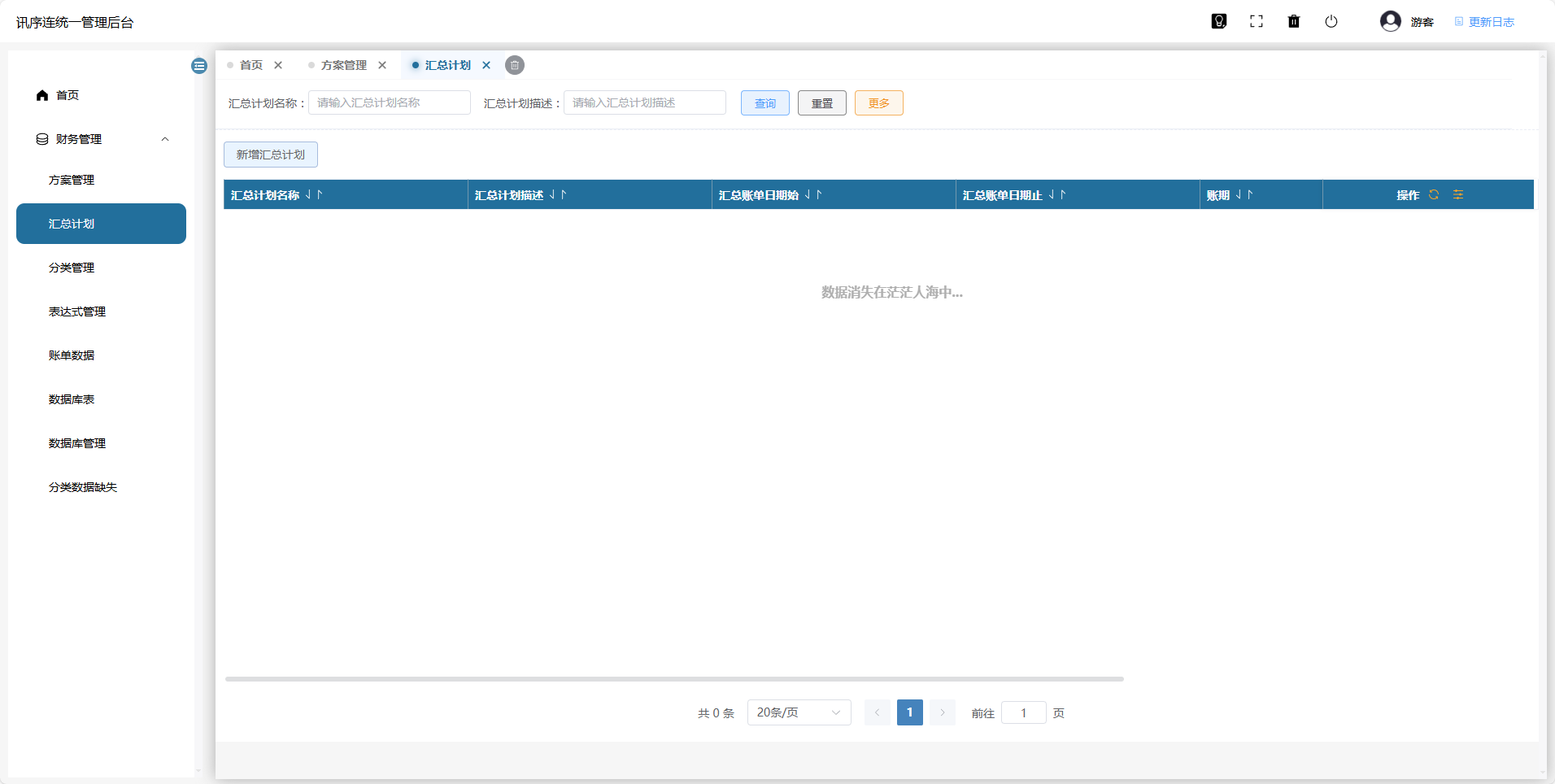This screenshot has height=784, width=1555.
Task: Click the 讯序连统一管理后台 title
Action: point(75,22)
